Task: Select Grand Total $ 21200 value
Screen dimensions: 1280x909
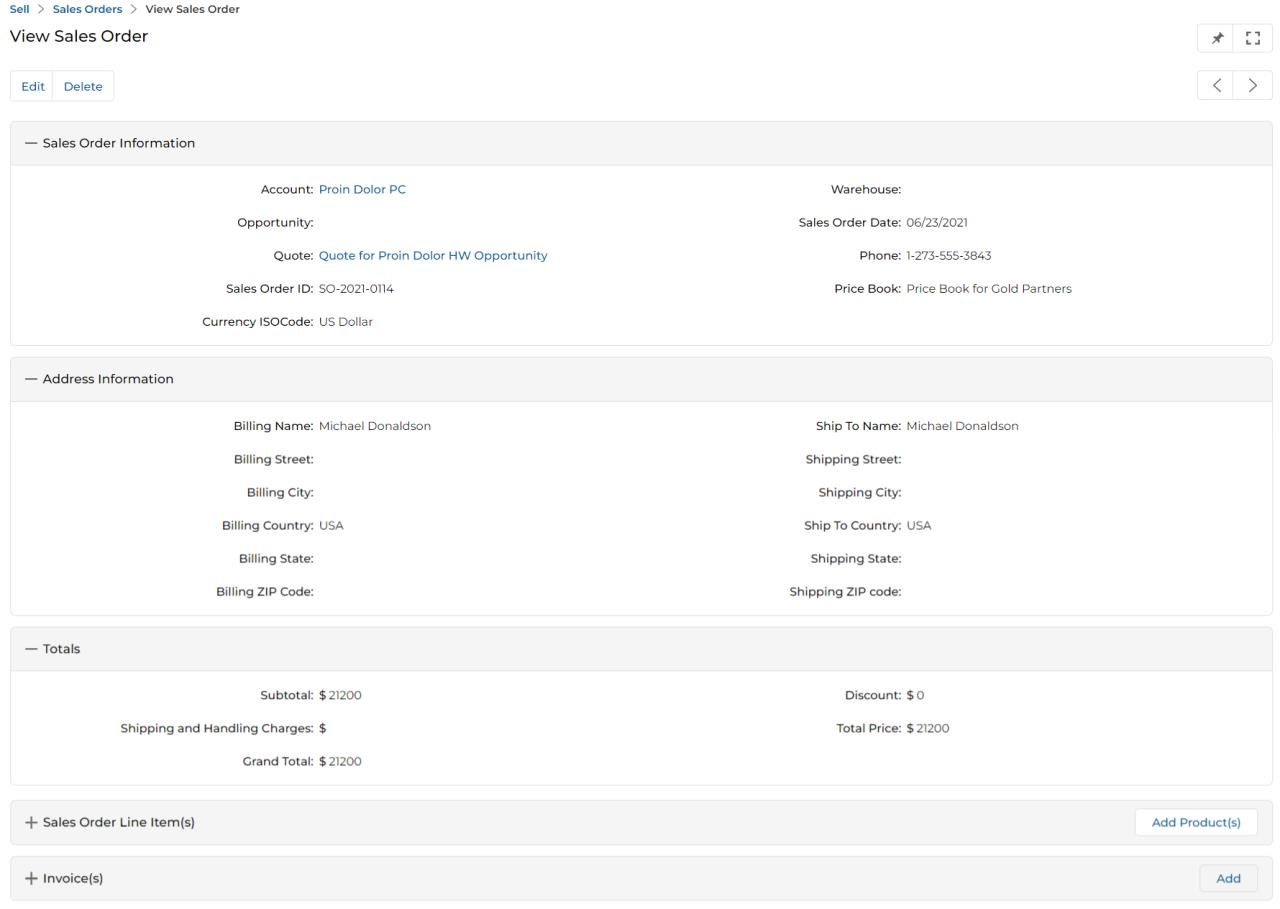Action: [340, 761]
